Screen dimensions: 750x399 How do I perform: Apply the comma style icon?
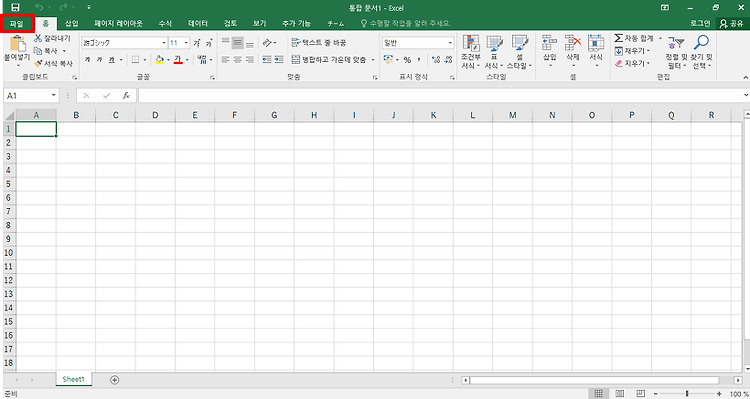pyautogui.click(x=419, y=60)
